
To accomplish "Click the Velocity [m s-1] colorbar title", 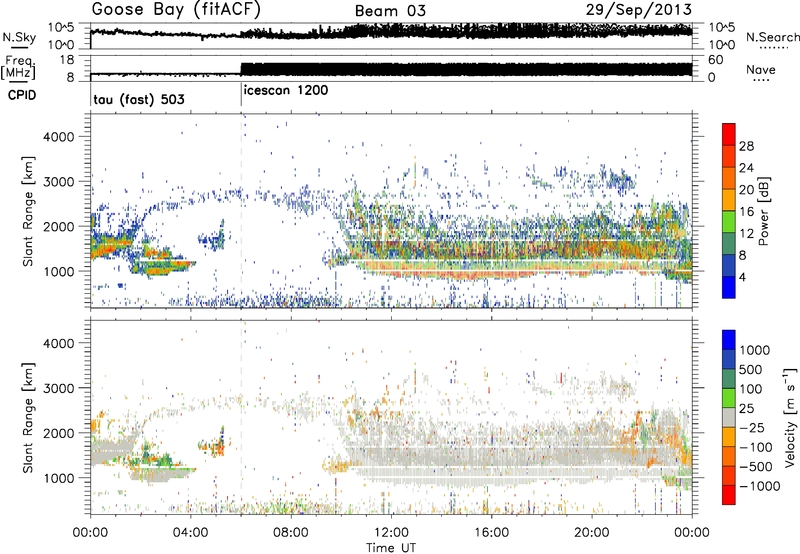I will coord(790,417).
